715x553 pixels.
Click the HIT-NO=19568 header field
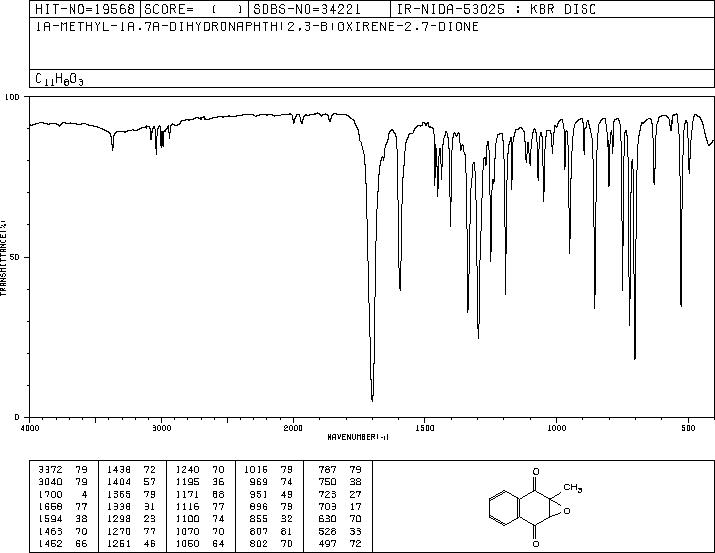(85, 9)
